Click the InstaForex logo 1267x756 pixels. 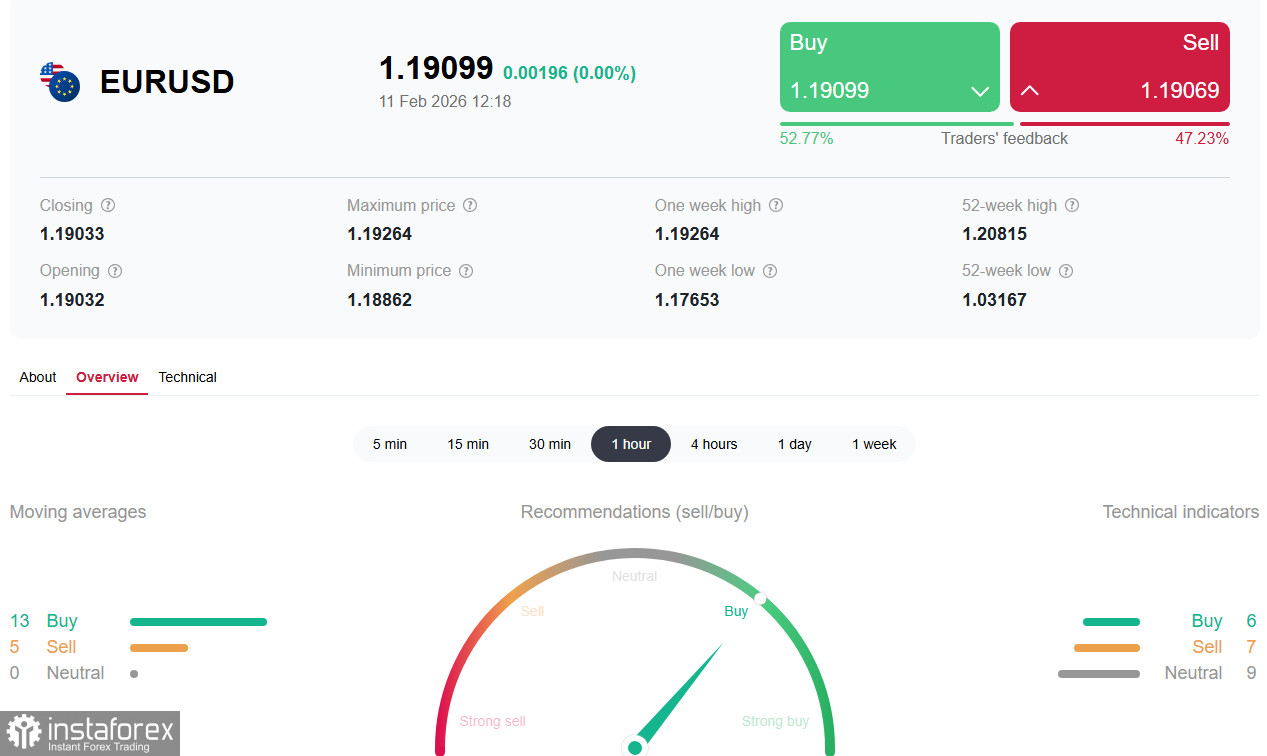coord(90,733)
